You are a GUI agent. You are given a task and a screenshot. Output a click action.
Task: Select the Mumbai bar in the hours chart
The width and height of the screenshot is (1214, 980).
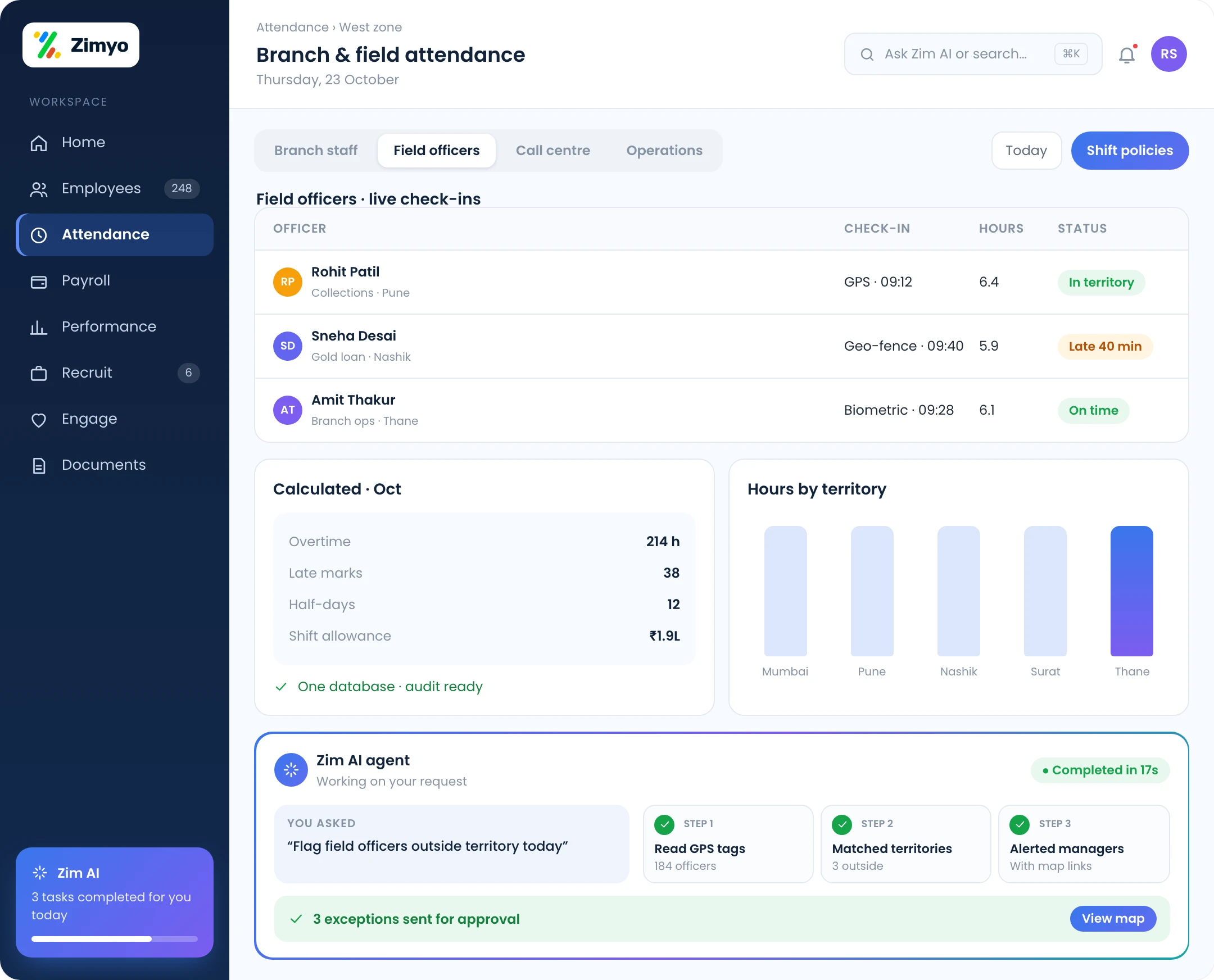[x=785, y=591]
